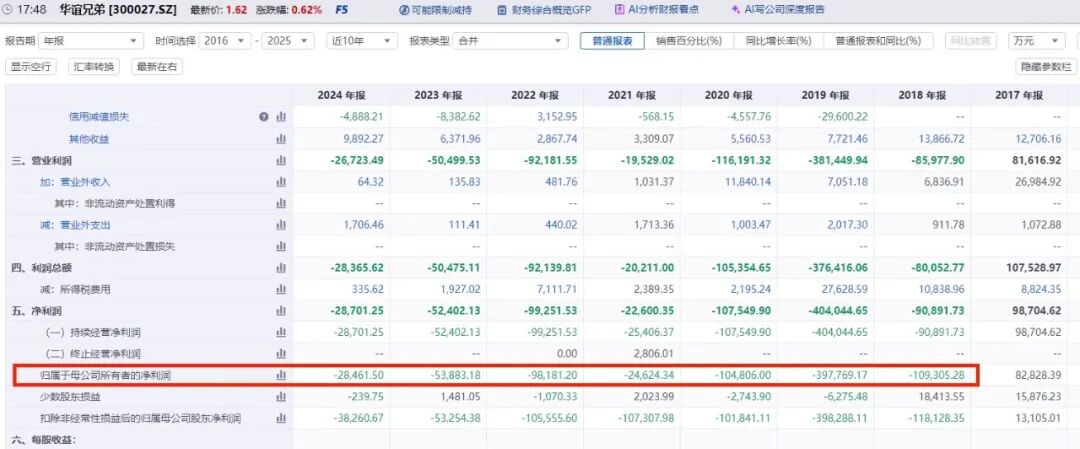Toggle the 最新在右 column order
Image resolution: width=1080 pixels, height=449 pixels.
pyautogui.click(x=156, y=67)
